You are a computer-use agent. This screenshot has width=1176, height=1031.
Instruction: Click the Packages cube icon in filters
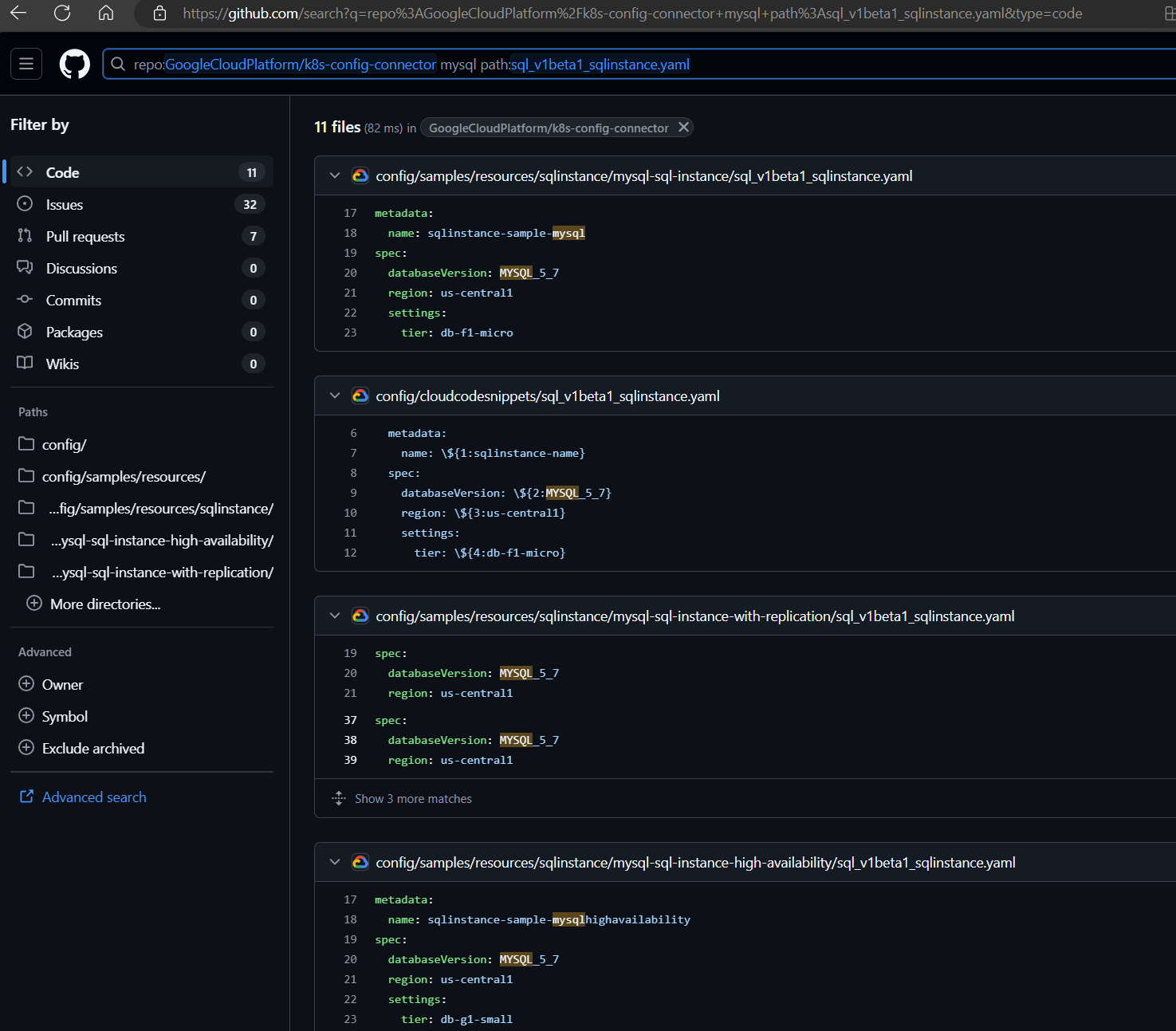[25, 332]
